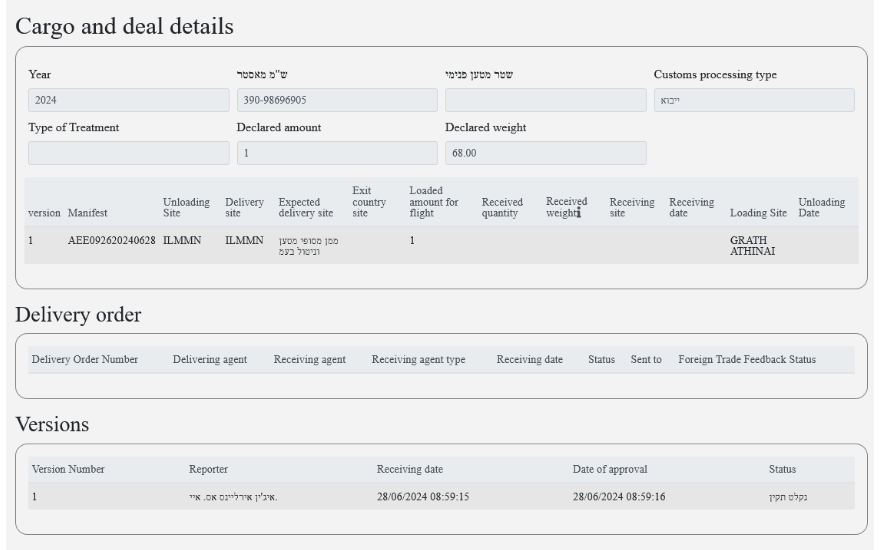Focus the Customs processing type field

point(753,100)
